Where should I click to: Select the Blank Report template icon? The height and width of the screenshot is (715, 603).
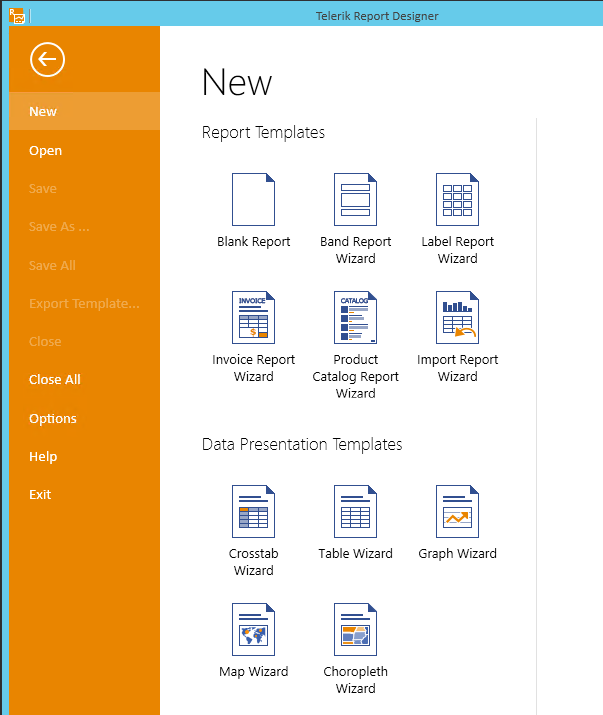coord(253,200)
